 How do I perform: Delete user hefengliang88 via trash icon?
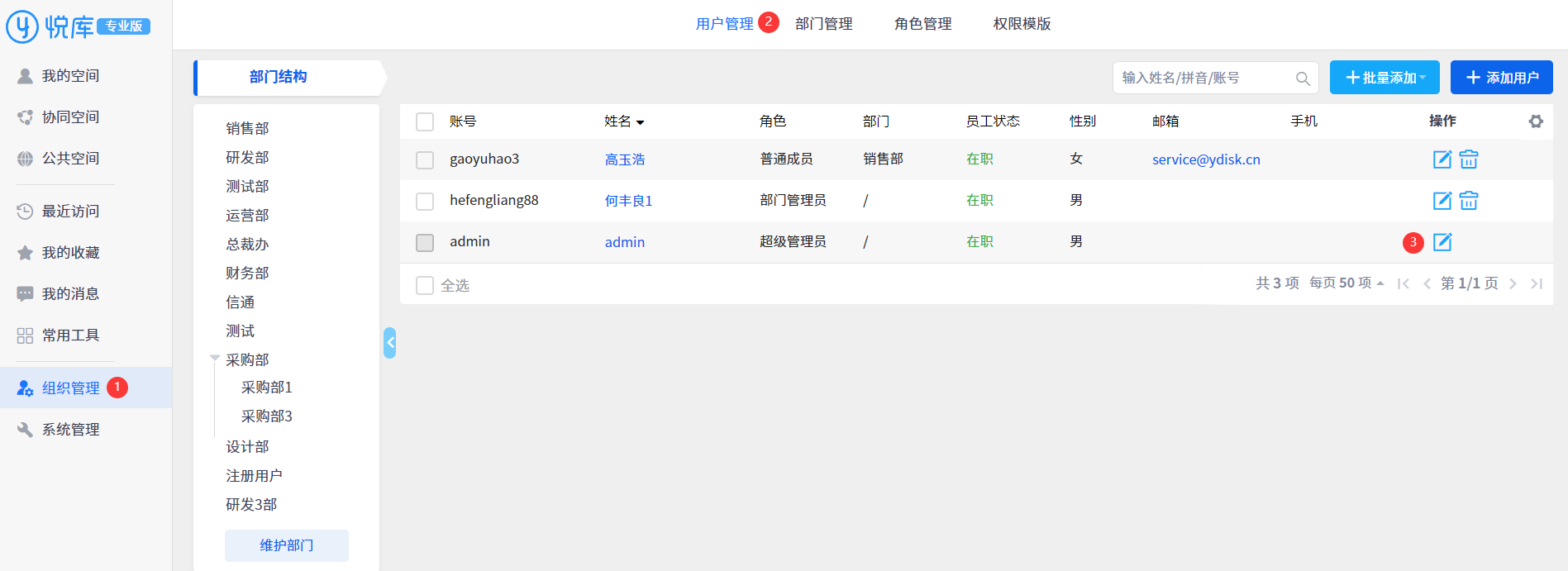pos(1468,201)
